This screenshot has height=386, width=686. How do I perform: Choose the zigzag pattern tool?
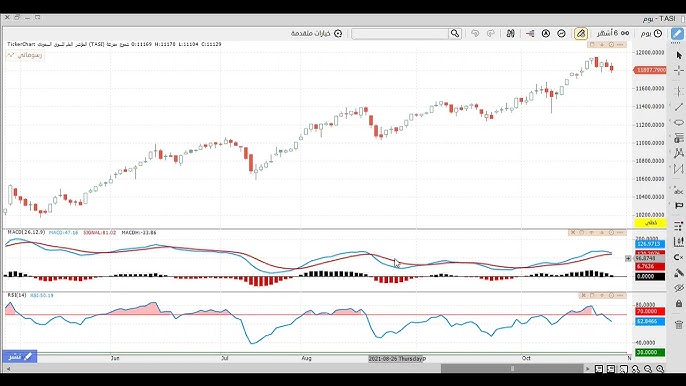[679, 168]
